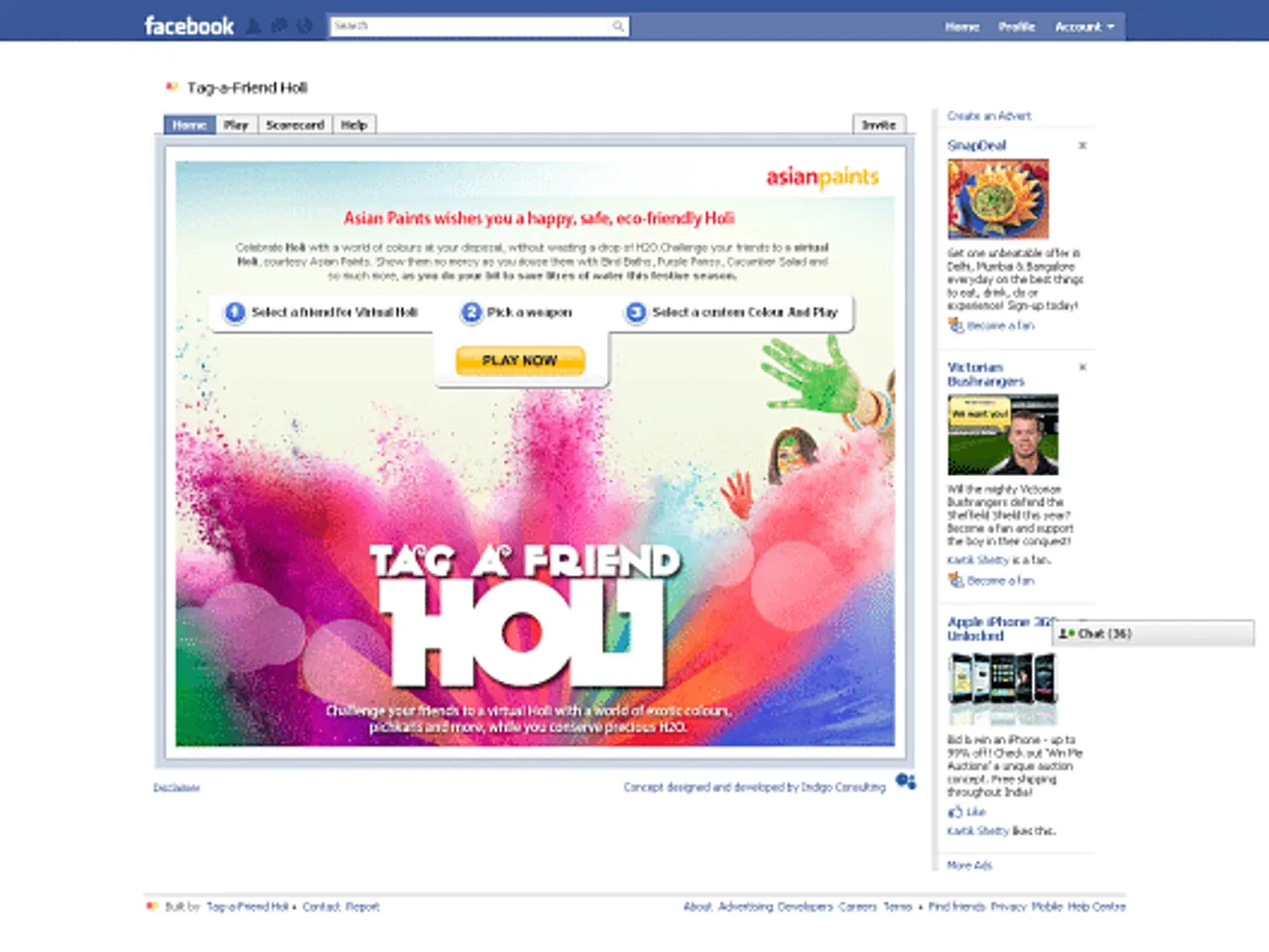Viewport: 1269px width, 952px height.
Task: Open the Chat (36) bar
Action: (x=1154, y=633)
